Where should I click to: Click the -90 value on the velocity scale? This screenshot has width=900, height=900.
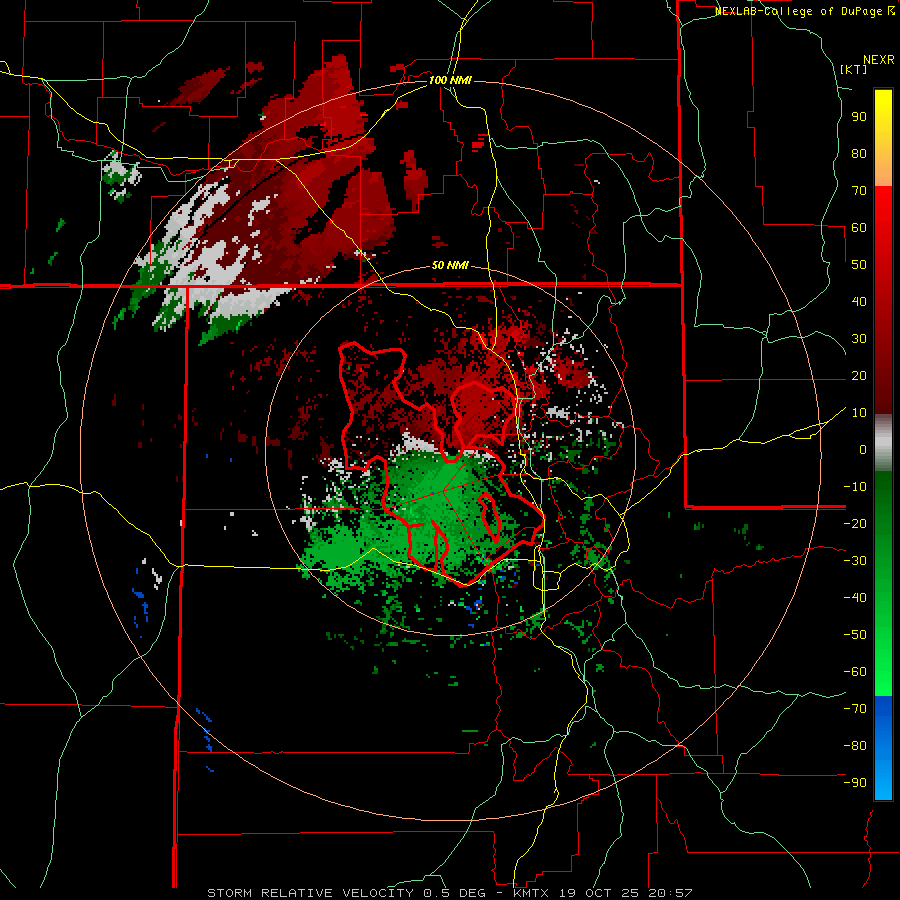855,783
